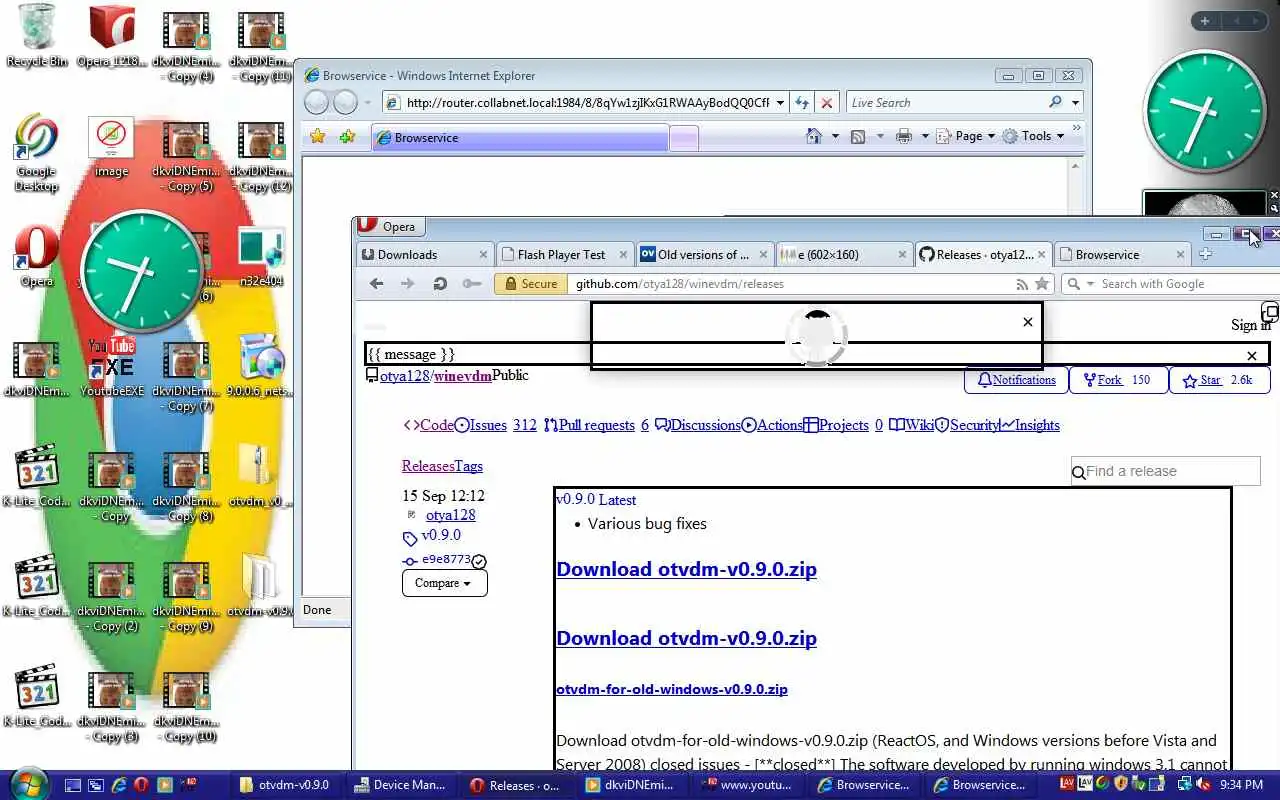Switch to the Old versions of tab
The image size is (1280, 800).
[x=705, y=254]
